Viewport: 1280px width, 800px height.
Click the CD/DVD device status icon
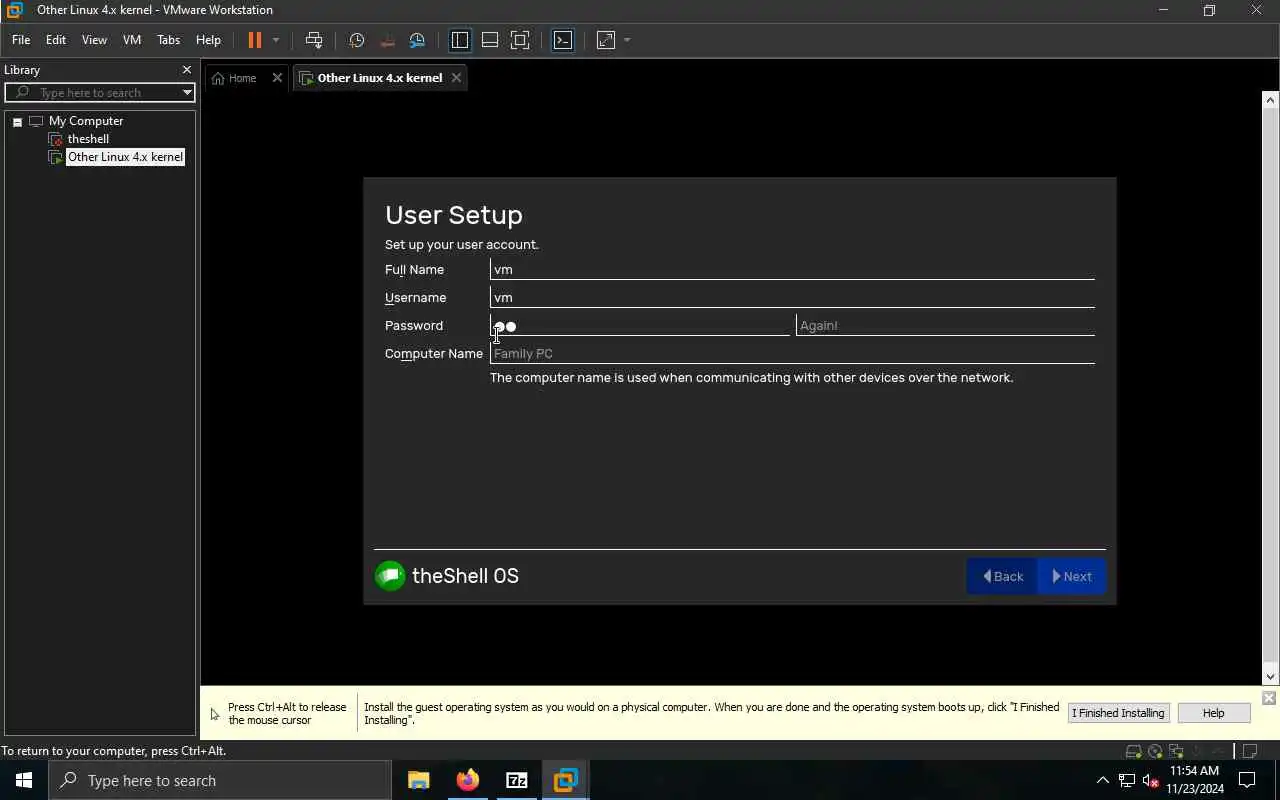(1155, 751)
